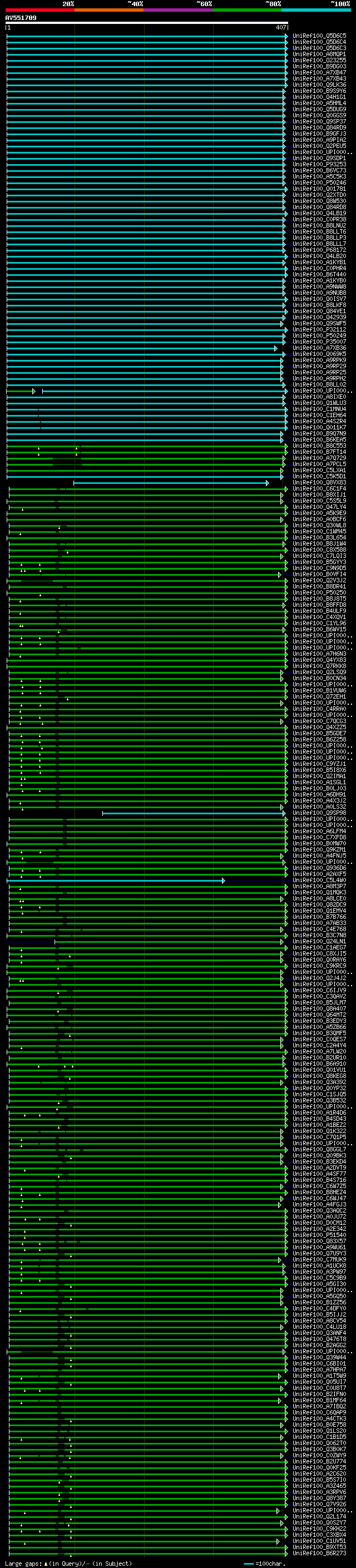This screenshot has width=356, height=1568.
Task: Click the cyan ~100% identity legend segment
Action: [x=316, y=10]
